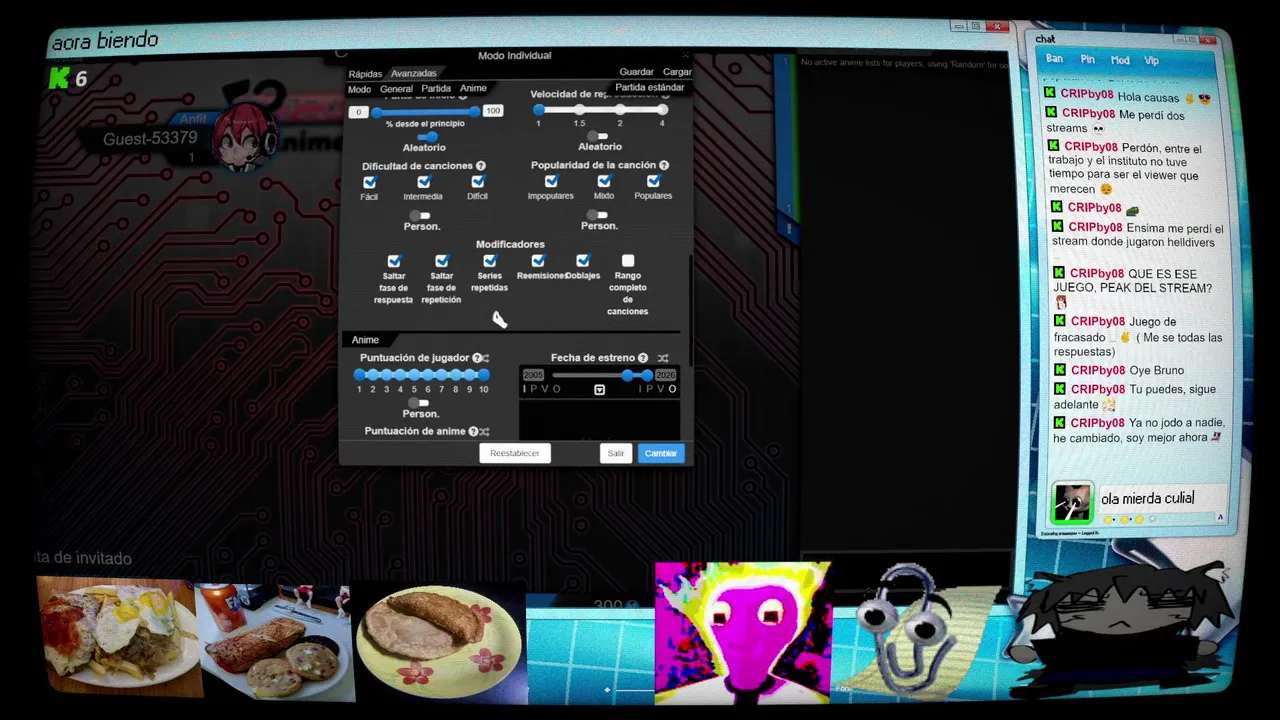Image resolution: width=1280 pixels, height=720 pixels.
Task: Uncheck the Impopulares popularity checkbox
Action: coord(551,181)
